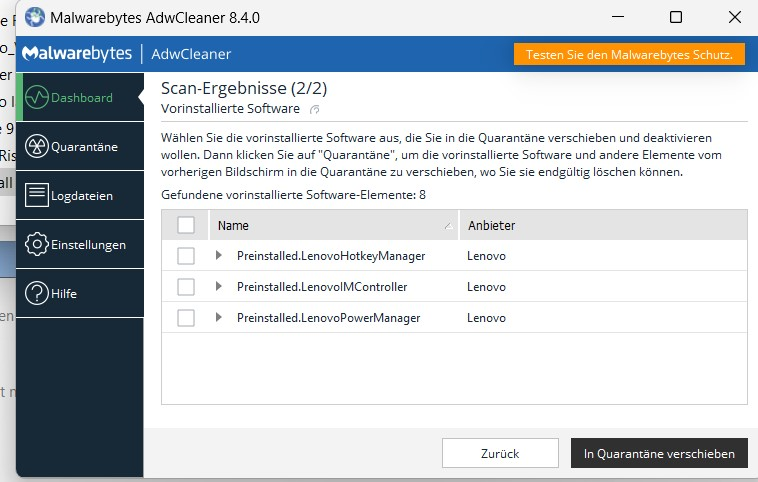This screenshot has width=758, height=482.
Task: Tick the Preinstalled.LenovoHotkeyManager checkbox
Action: (186, 256)
